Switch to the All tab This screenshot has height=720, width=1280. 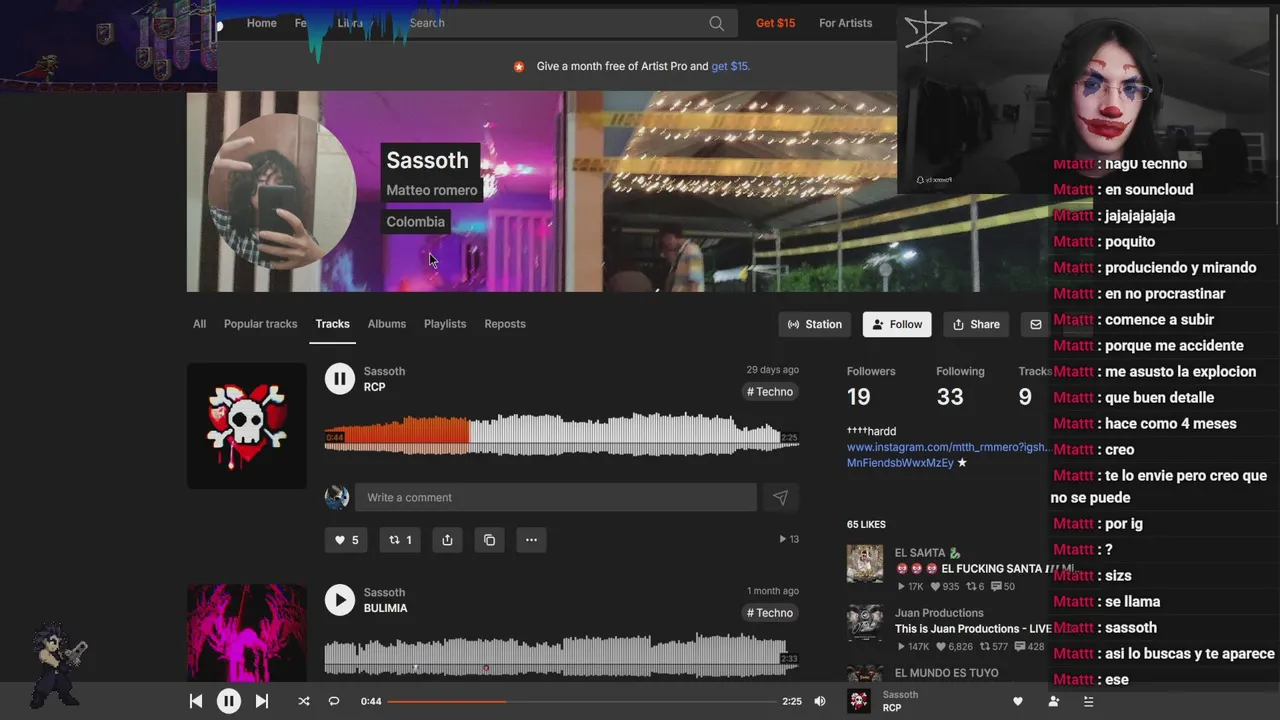(x=199, y=324)
